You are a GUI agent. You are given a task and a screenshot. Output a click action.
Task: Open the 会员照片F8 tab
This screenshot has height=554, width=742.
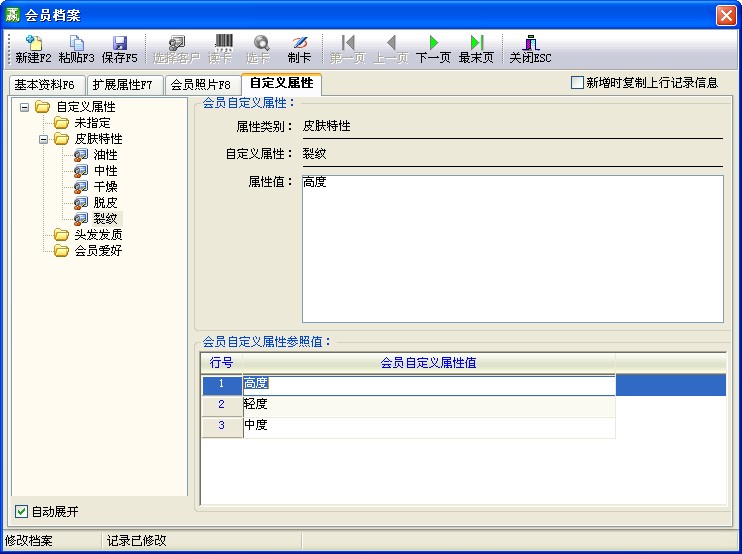(200, 85)
